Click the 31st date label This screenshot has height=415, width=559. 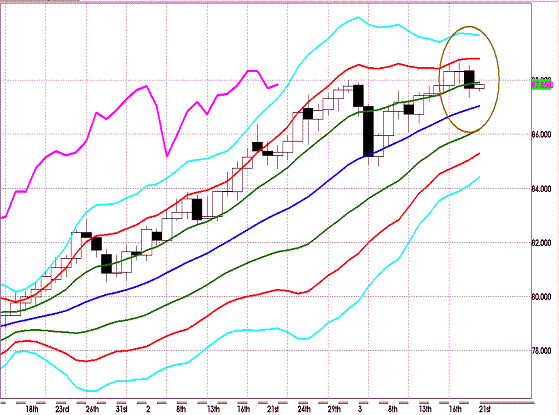122,409
